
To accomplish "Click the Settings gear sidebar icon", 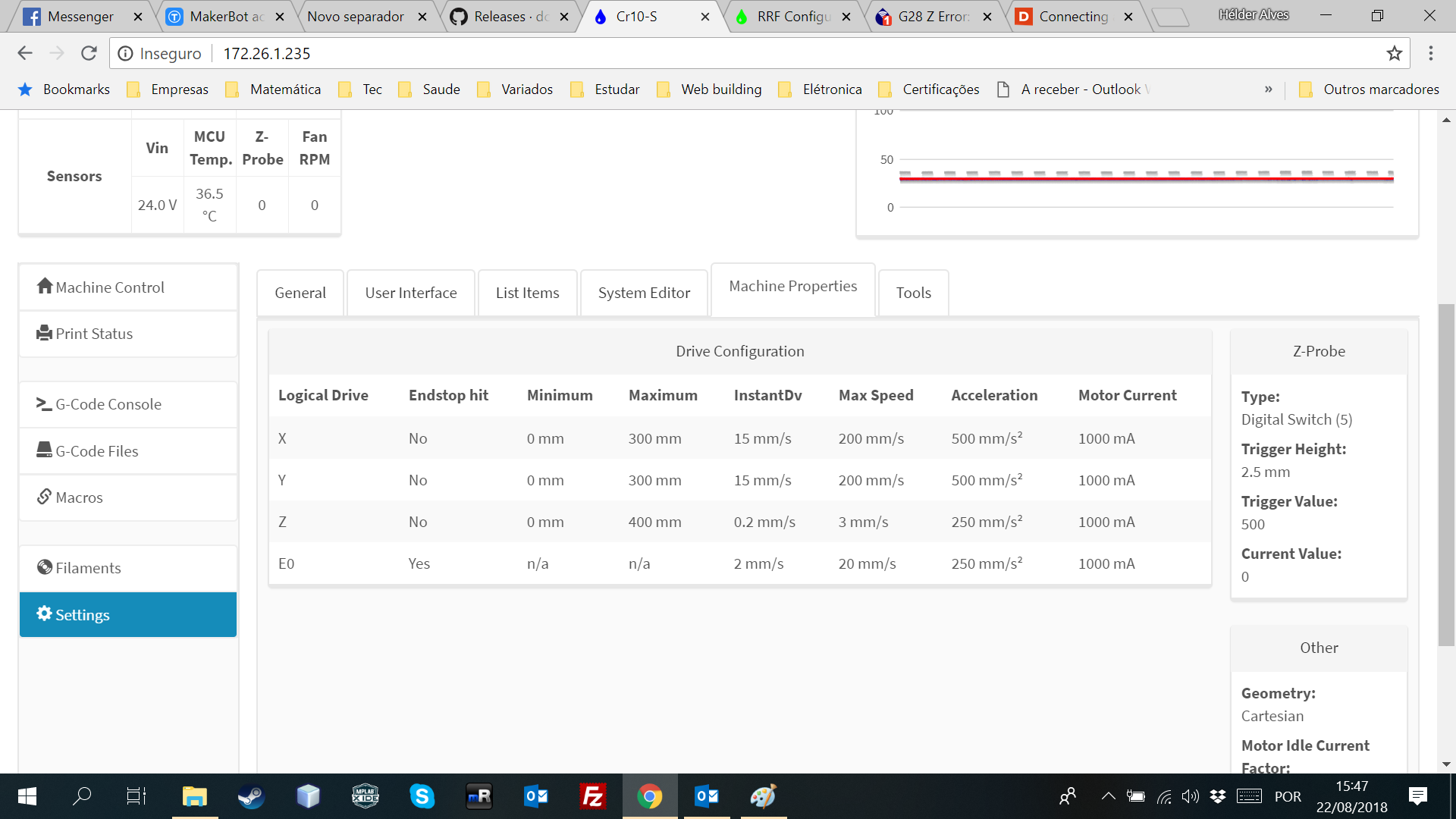I will [x=43, y=614].
